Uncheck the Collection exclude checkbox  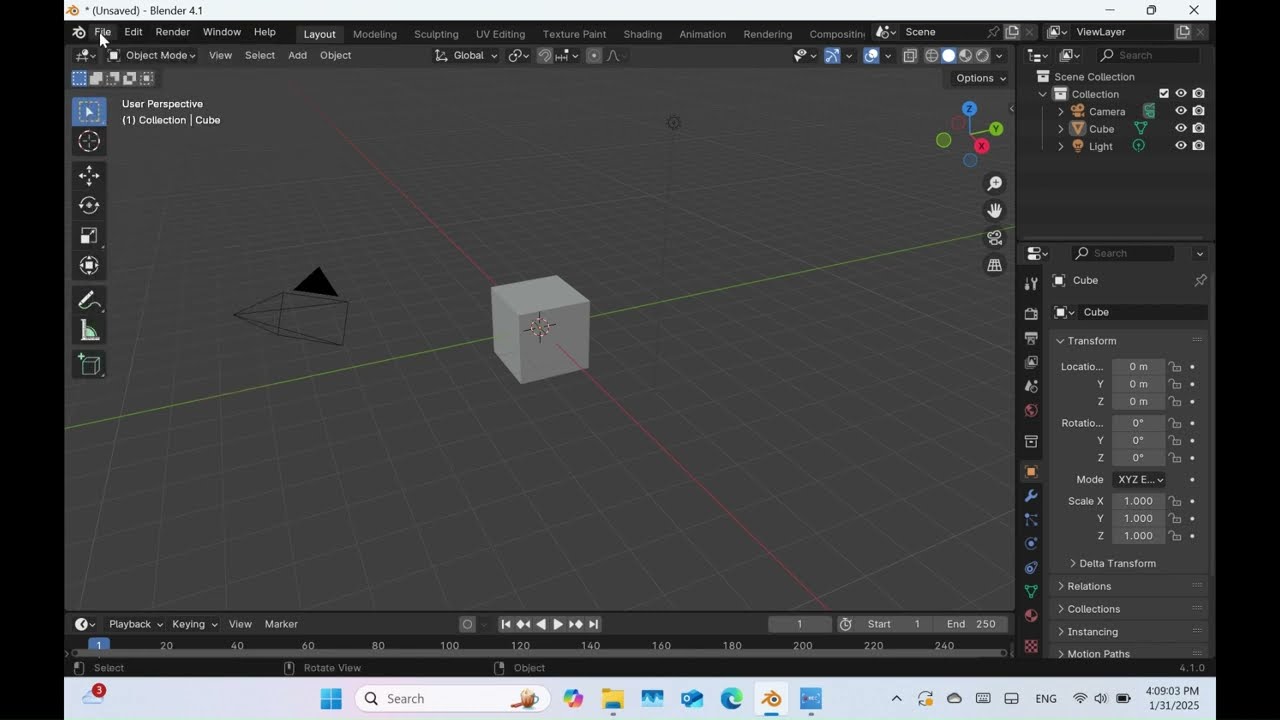click(1163, 94)
